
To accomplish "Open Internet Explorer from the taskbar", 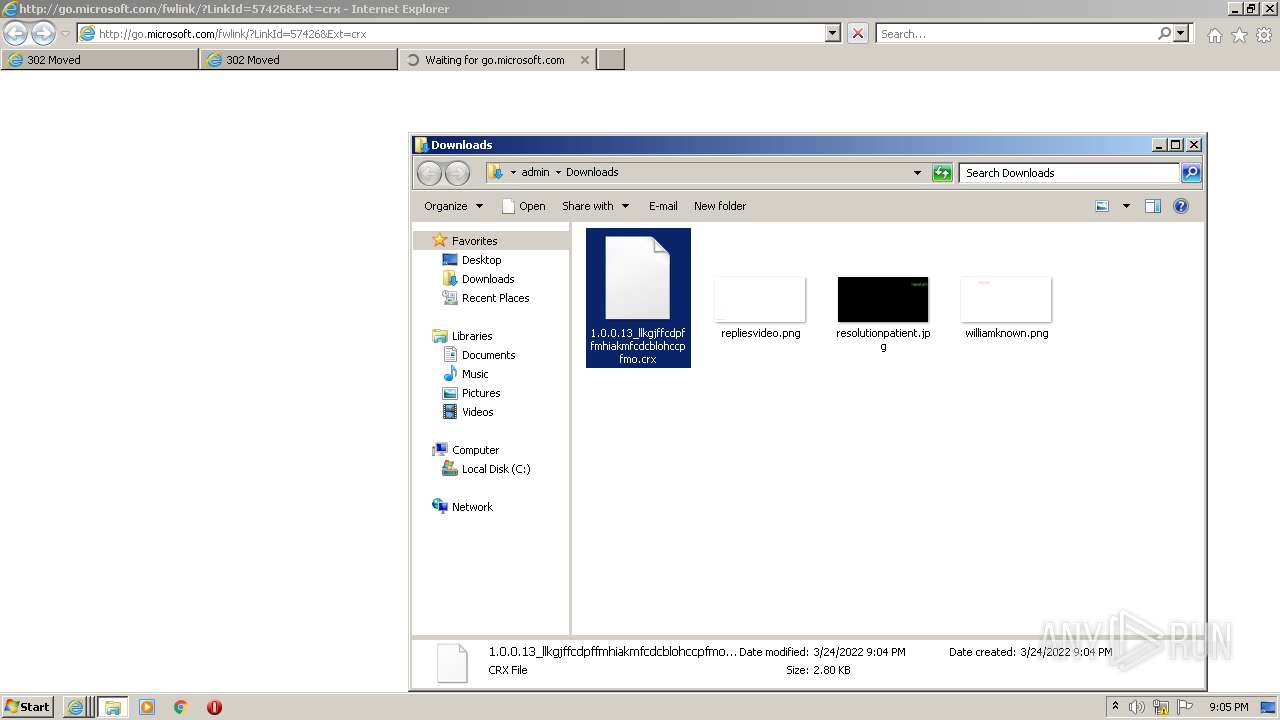I will point(75,707).
